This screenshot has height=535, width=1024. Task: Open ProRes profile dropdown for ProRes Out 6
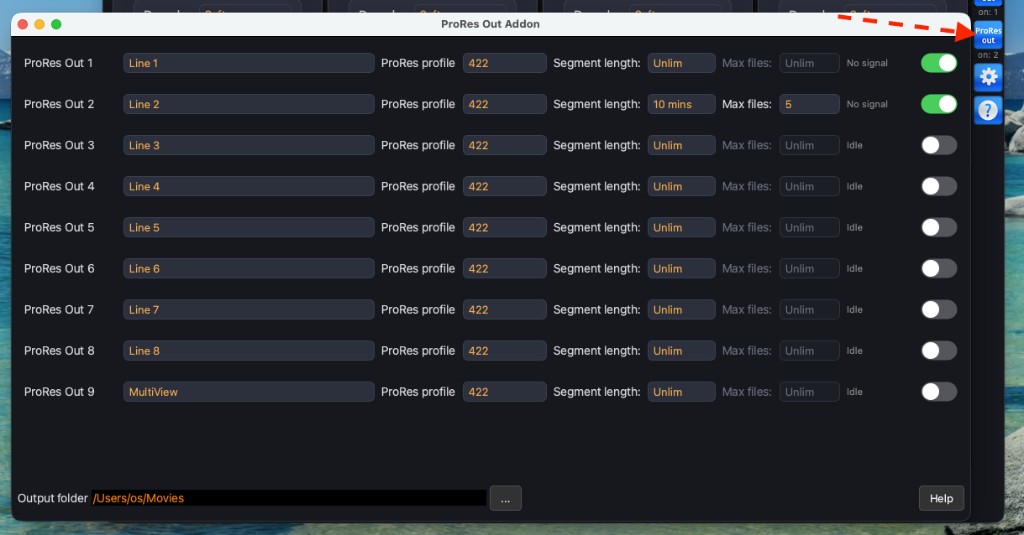[505, 268]
